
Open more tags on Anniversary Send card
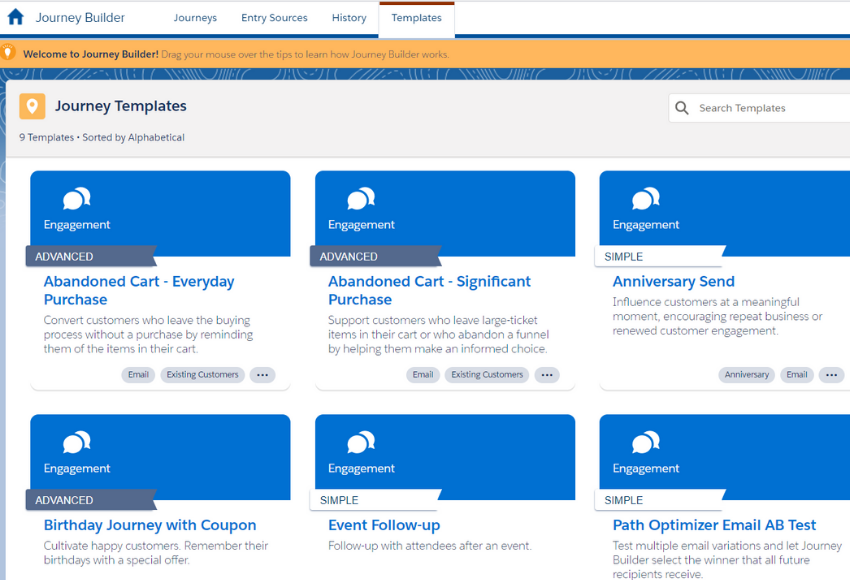tap(832, 375)
